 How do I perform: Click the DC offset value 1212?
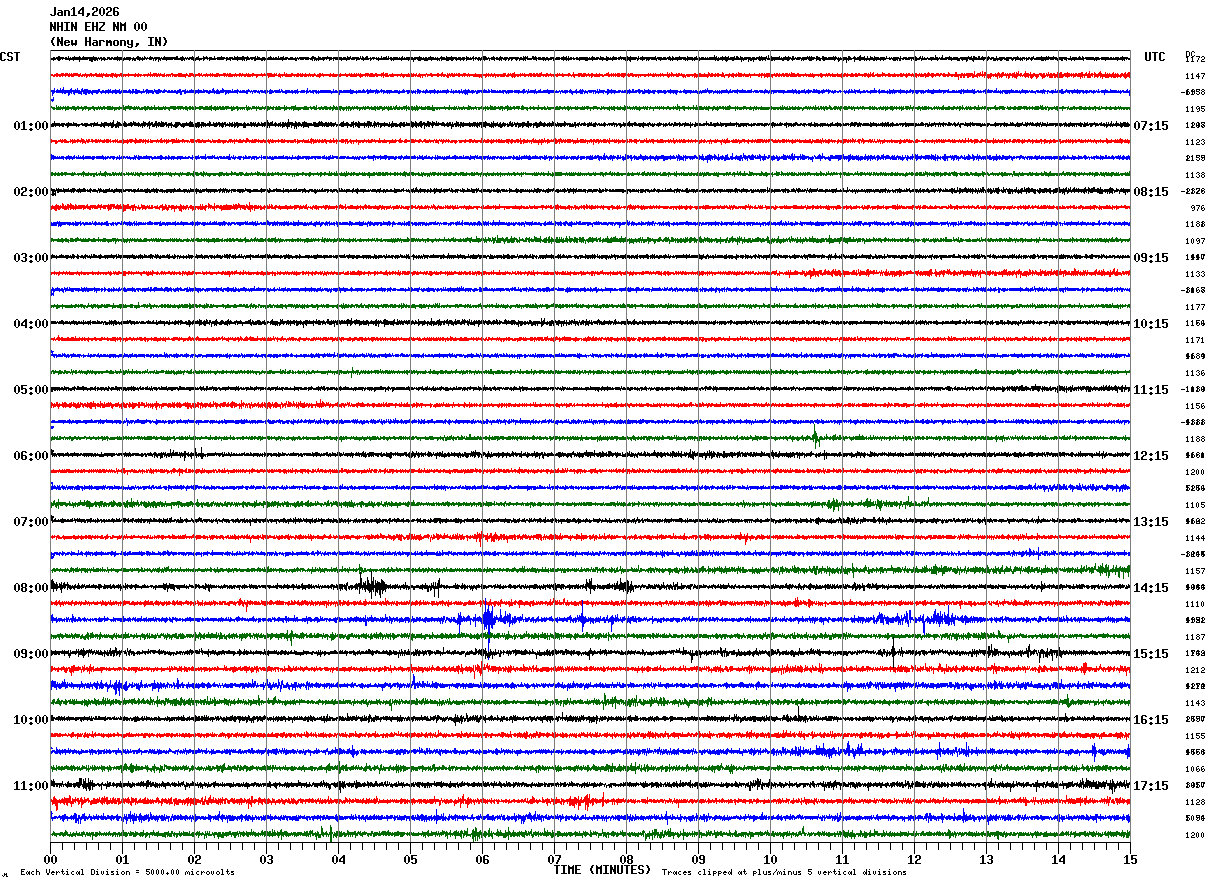pyautogui.click(x=1195, y=670)
